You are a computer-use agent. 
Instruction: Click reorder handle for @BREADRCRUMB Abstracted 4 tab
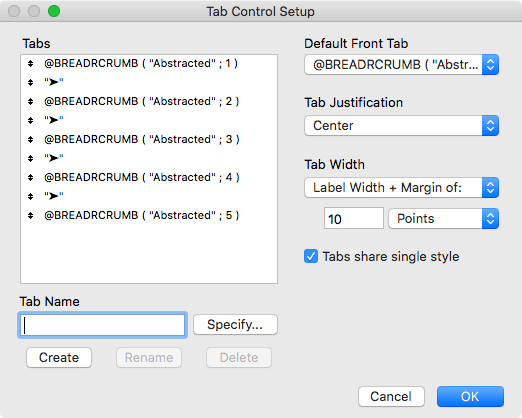(30, 177)
